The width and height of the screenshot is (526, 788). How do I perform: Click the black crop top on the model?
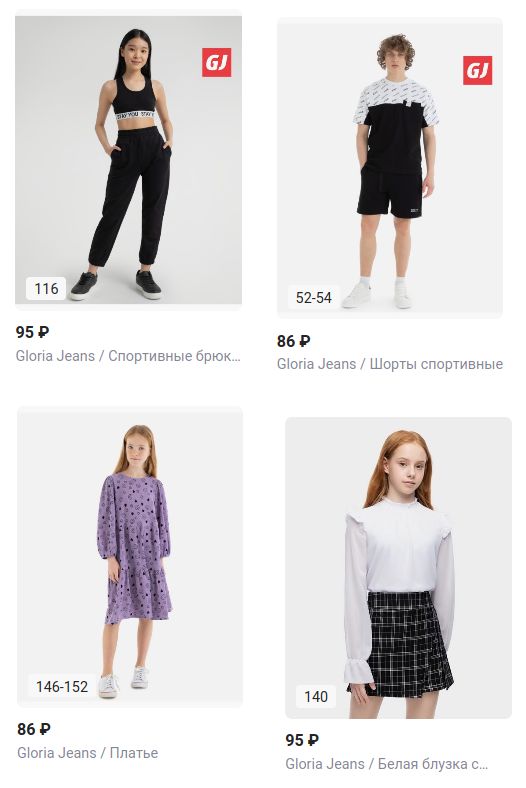coord(134,98)
